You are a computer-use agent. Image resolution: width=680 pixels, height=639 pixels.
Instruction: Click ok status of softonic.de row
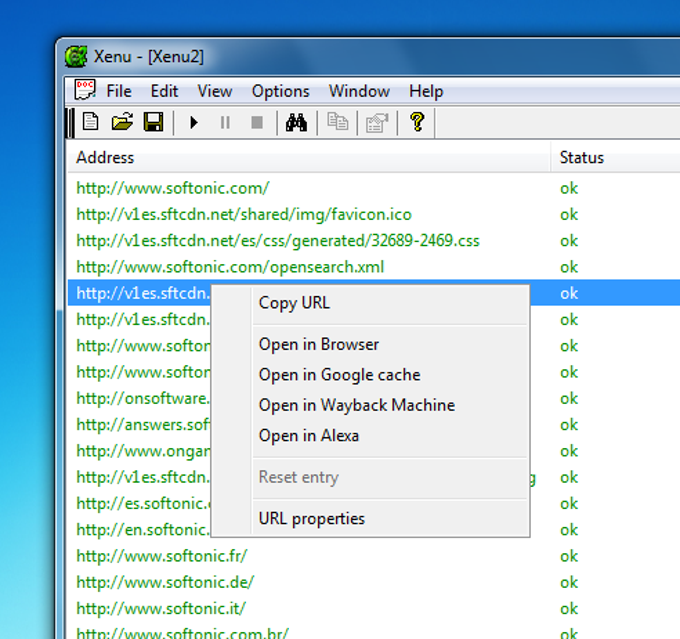(x=569, y=583)
